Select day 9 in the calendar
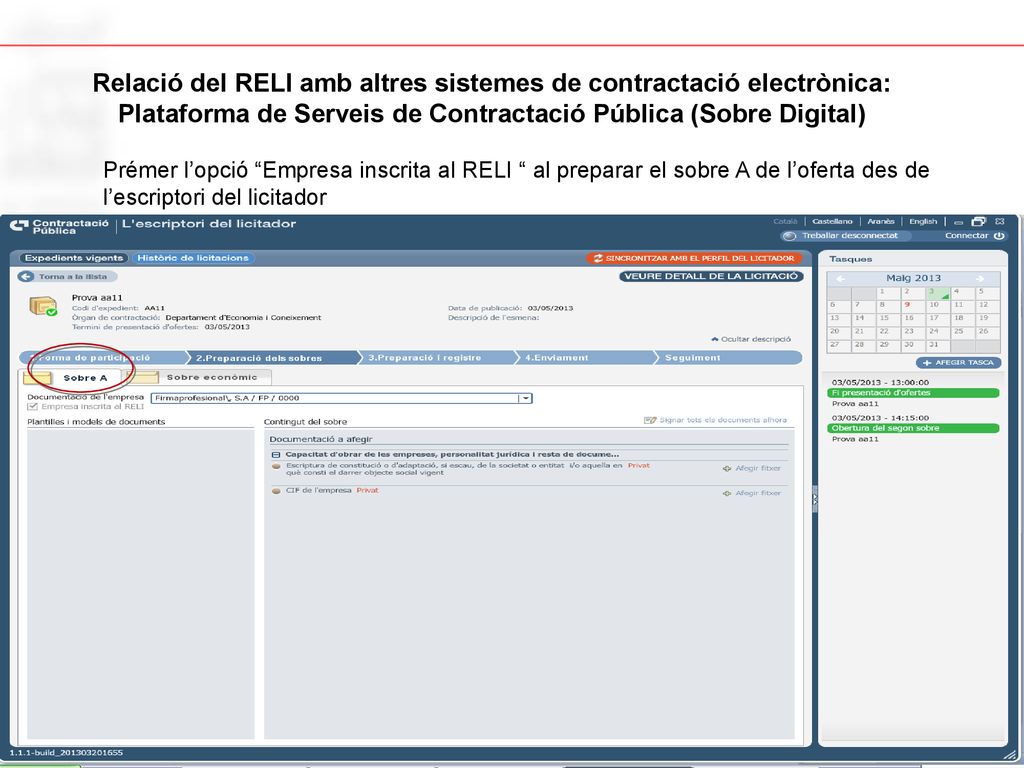Viewport: 1024px width, 768px height. point(912,306)
